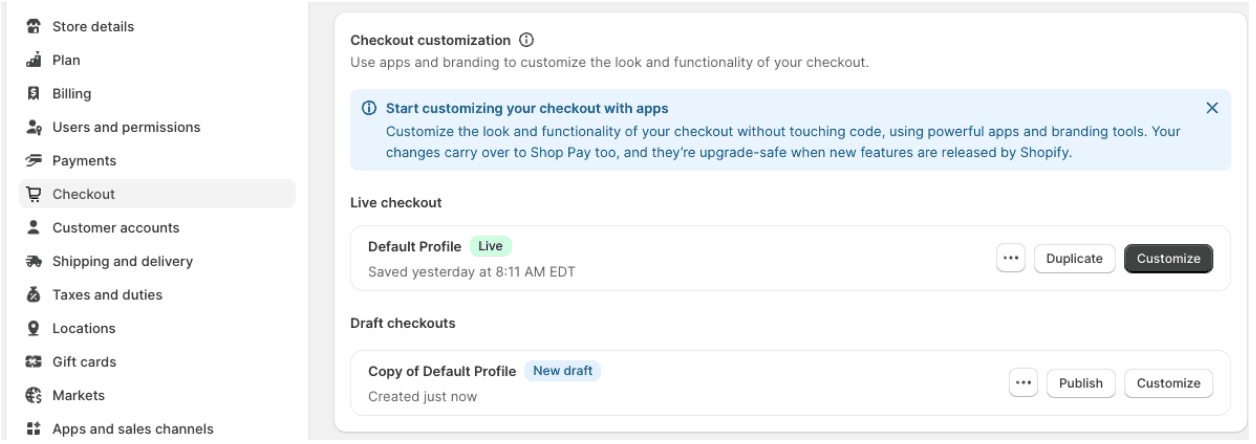The width and height of the screenshot is (1256, 444).
Task: Click the info icon beside Checkout customization
Action: pyautogui.click(x=526, y=41)
